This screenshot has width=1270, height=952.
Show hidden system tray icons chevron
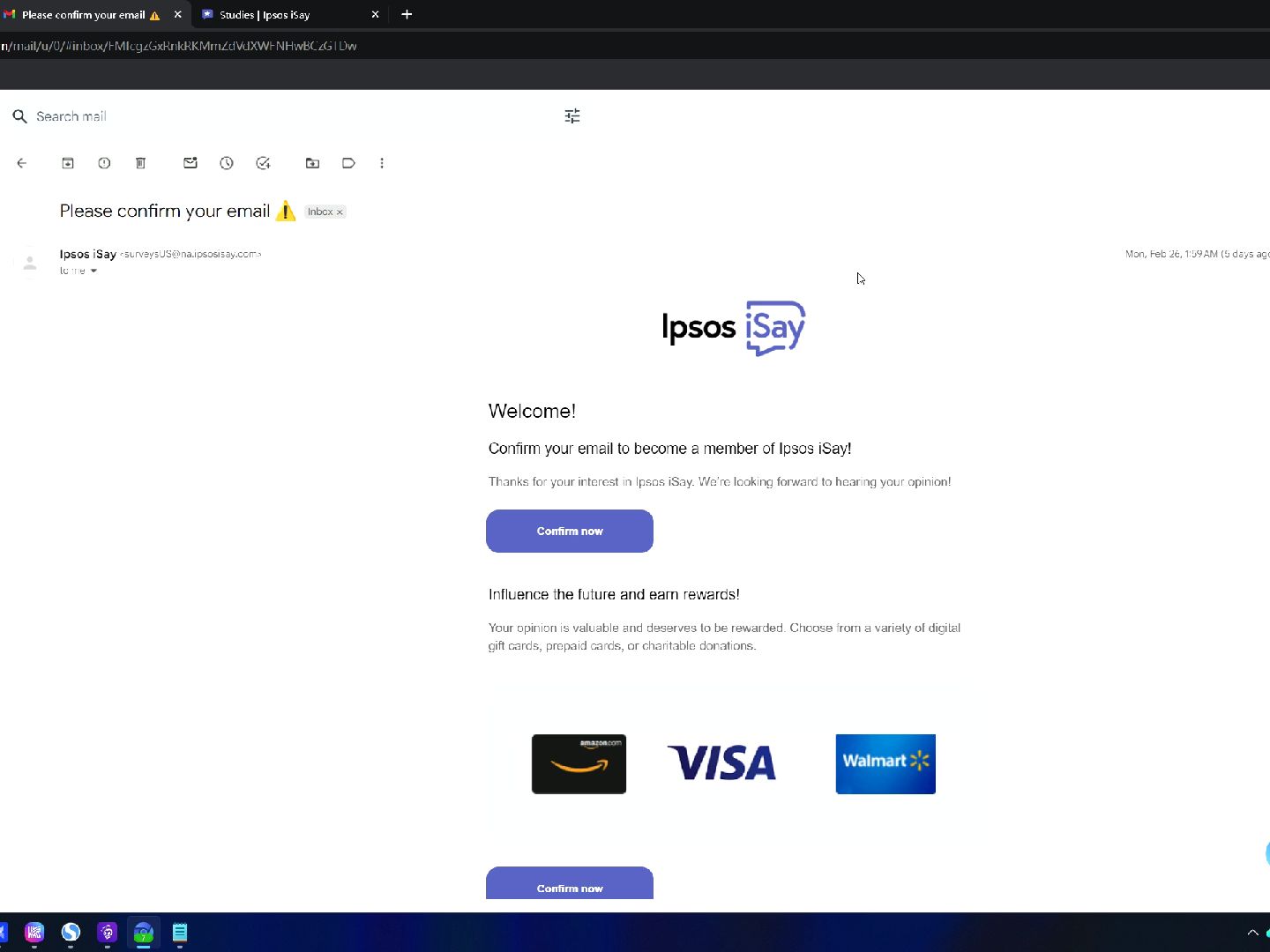pos(1252,933)
